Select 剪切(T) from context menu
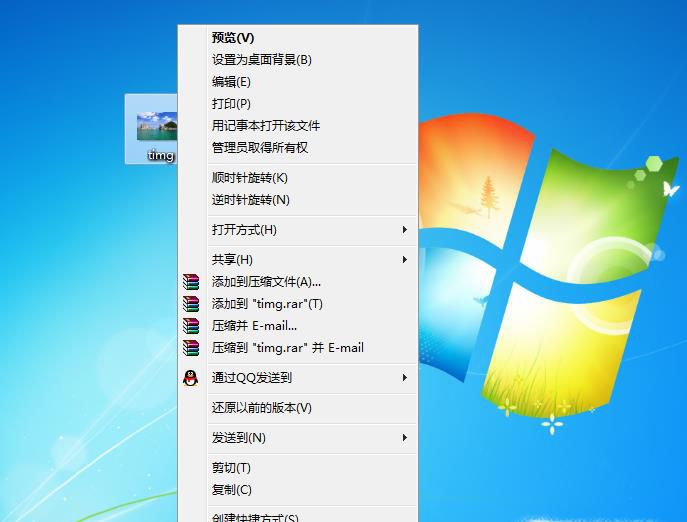 click(297, 468)
